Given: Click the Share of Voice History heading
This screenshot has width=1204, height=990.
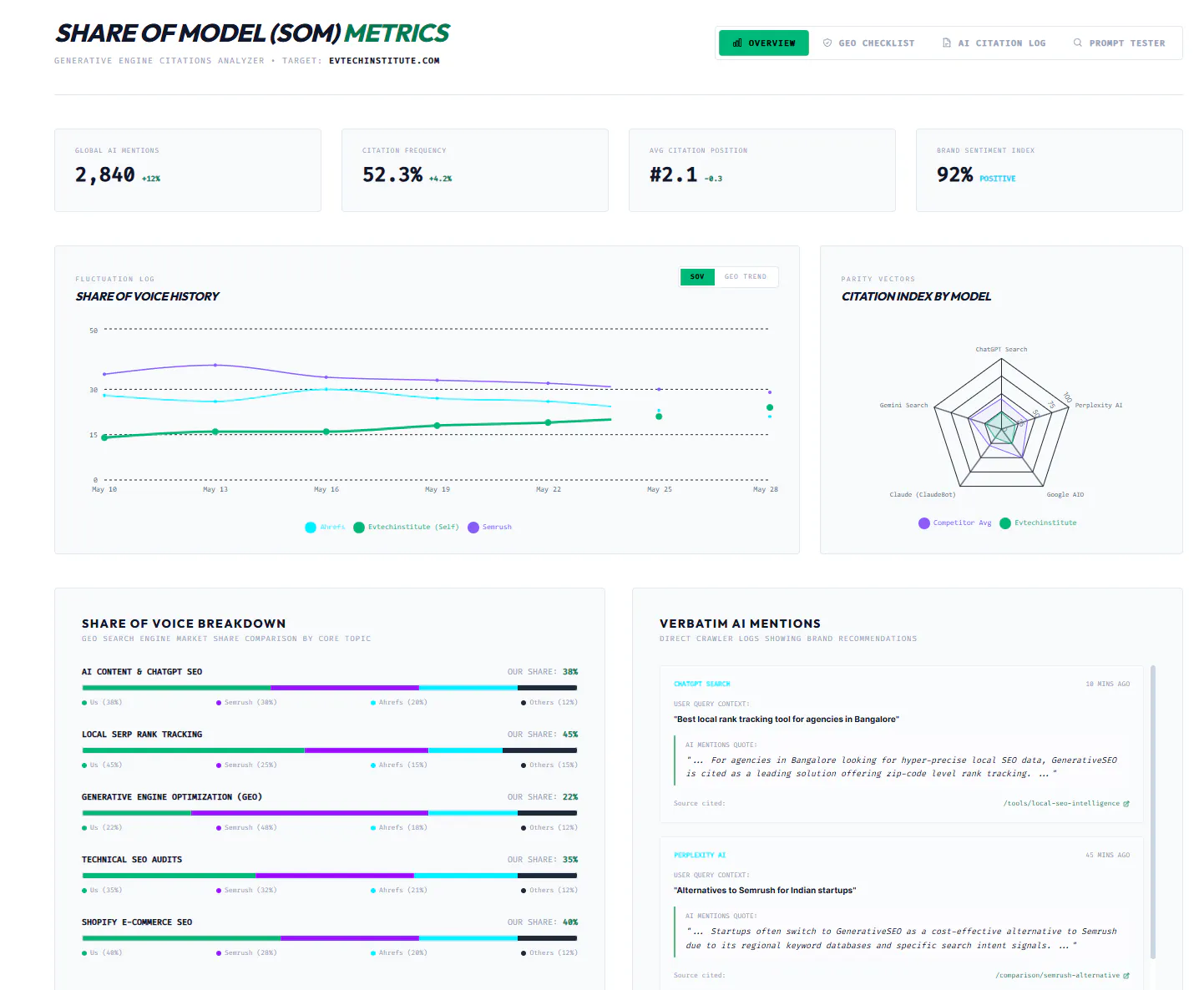Looking at the screenshot, I should [147, 296].
